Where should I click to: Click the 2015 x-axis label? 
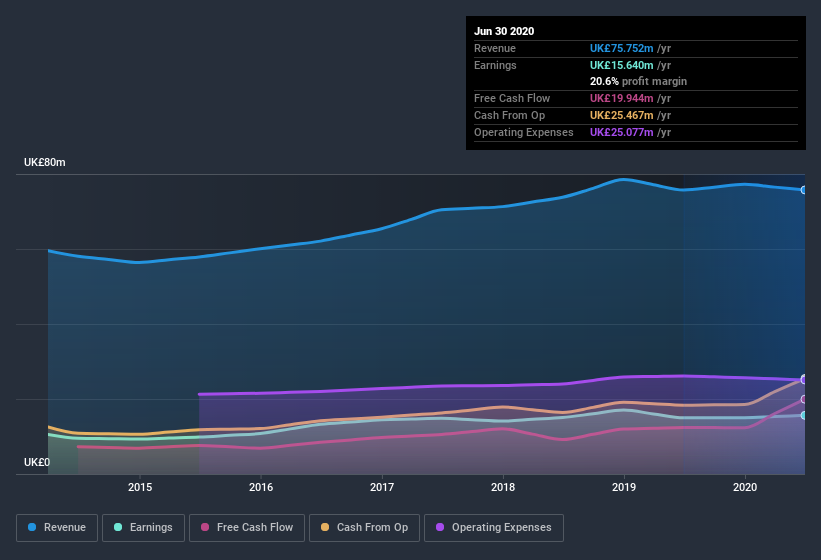140,487
